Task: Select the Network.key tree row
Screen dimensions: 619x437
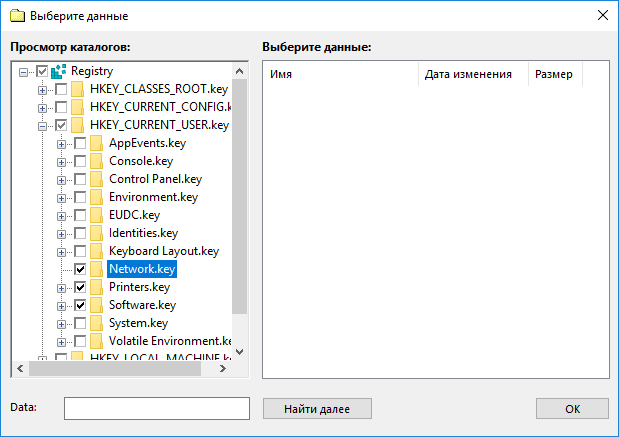Action: coord(142,269)
